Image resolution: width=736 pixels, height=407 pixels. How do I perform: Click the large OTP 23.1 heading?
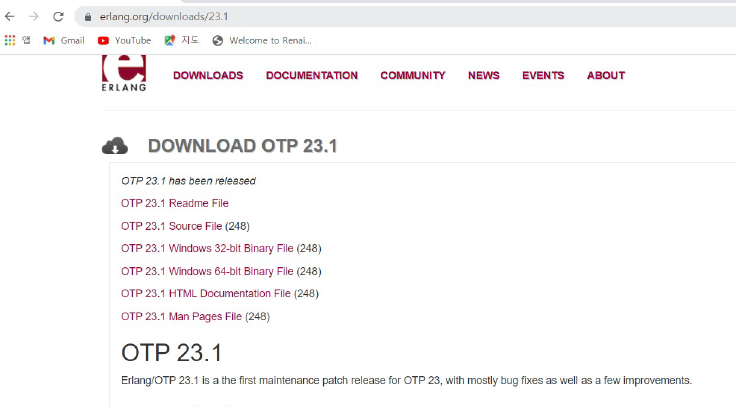tap(171, 353)
